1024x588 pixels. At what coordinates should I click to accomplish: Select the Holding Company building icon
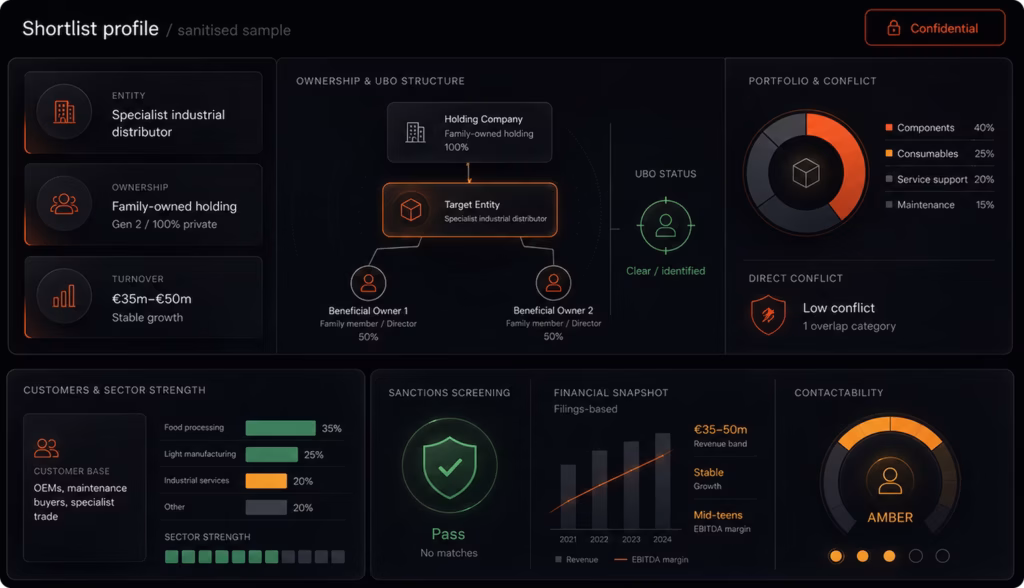click(415, 132)
